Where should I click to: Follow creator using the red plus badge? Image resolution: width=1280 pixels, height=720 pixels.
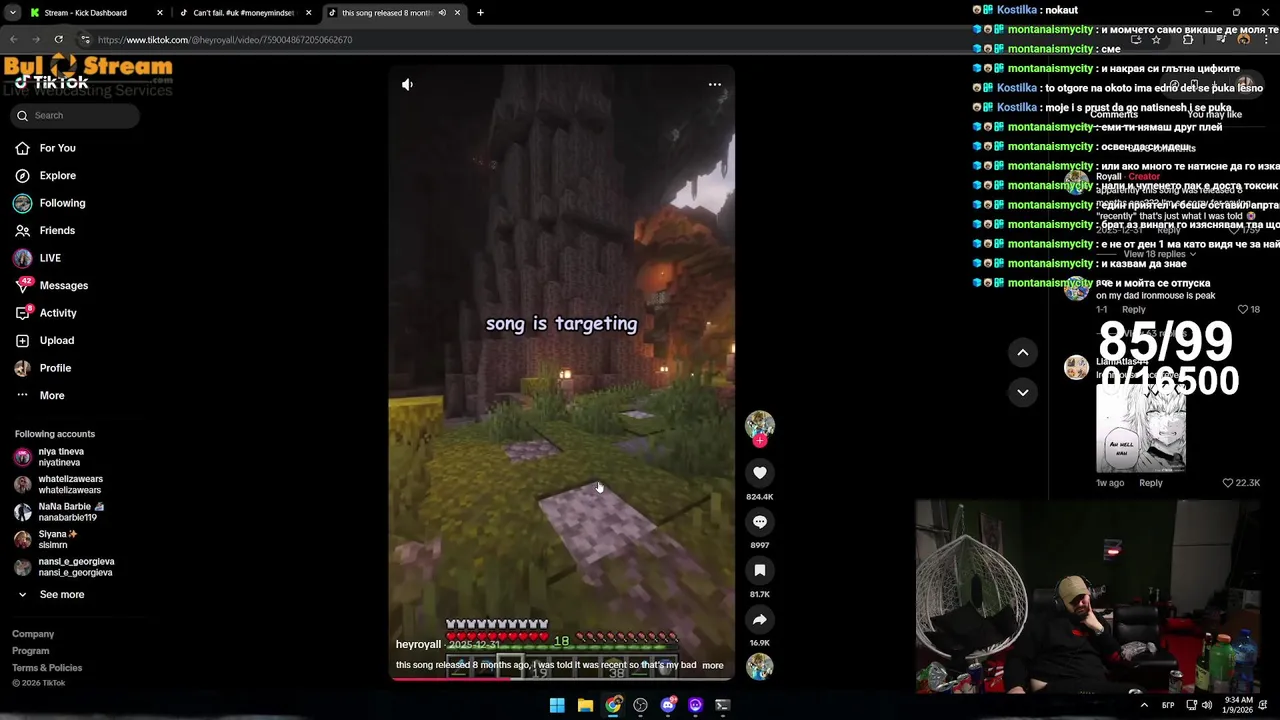click(760, 441)
